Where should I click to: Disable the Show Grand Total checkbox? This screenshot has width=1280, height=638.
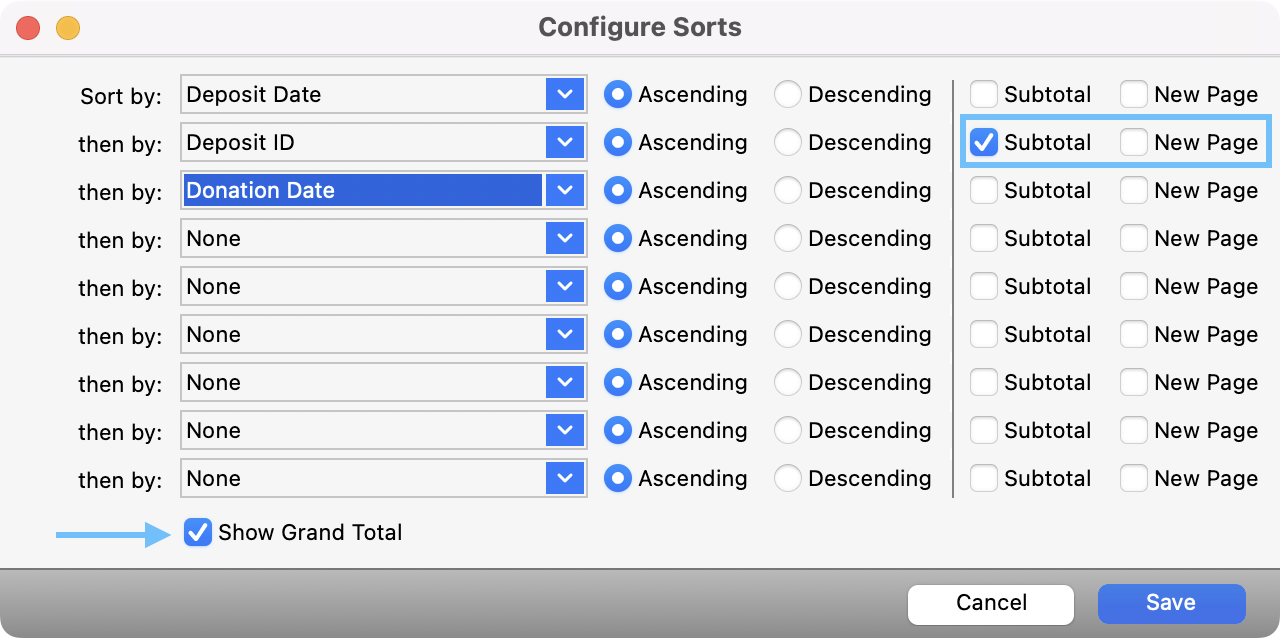(198, 533)
